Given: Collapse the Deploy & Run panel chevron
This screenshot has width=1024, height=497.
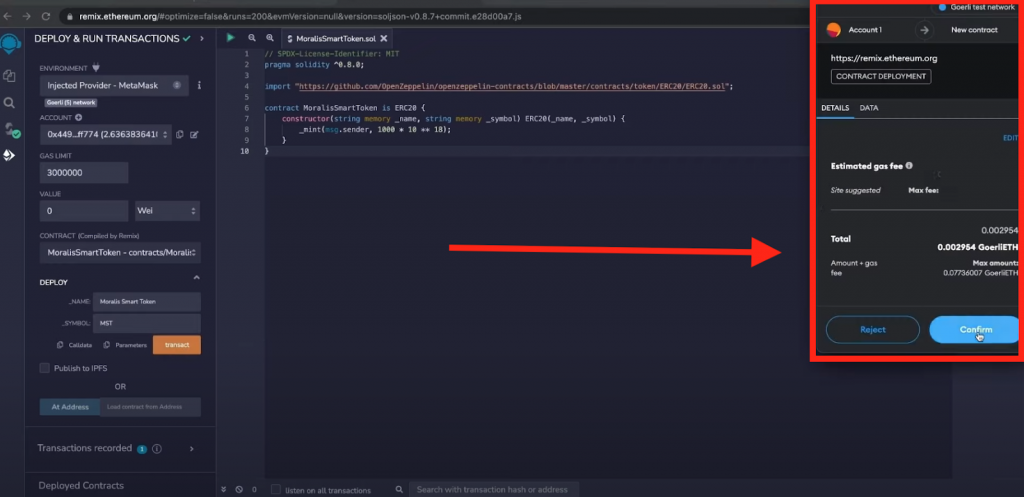Looking at the screenshot, I should pos(202,39).
